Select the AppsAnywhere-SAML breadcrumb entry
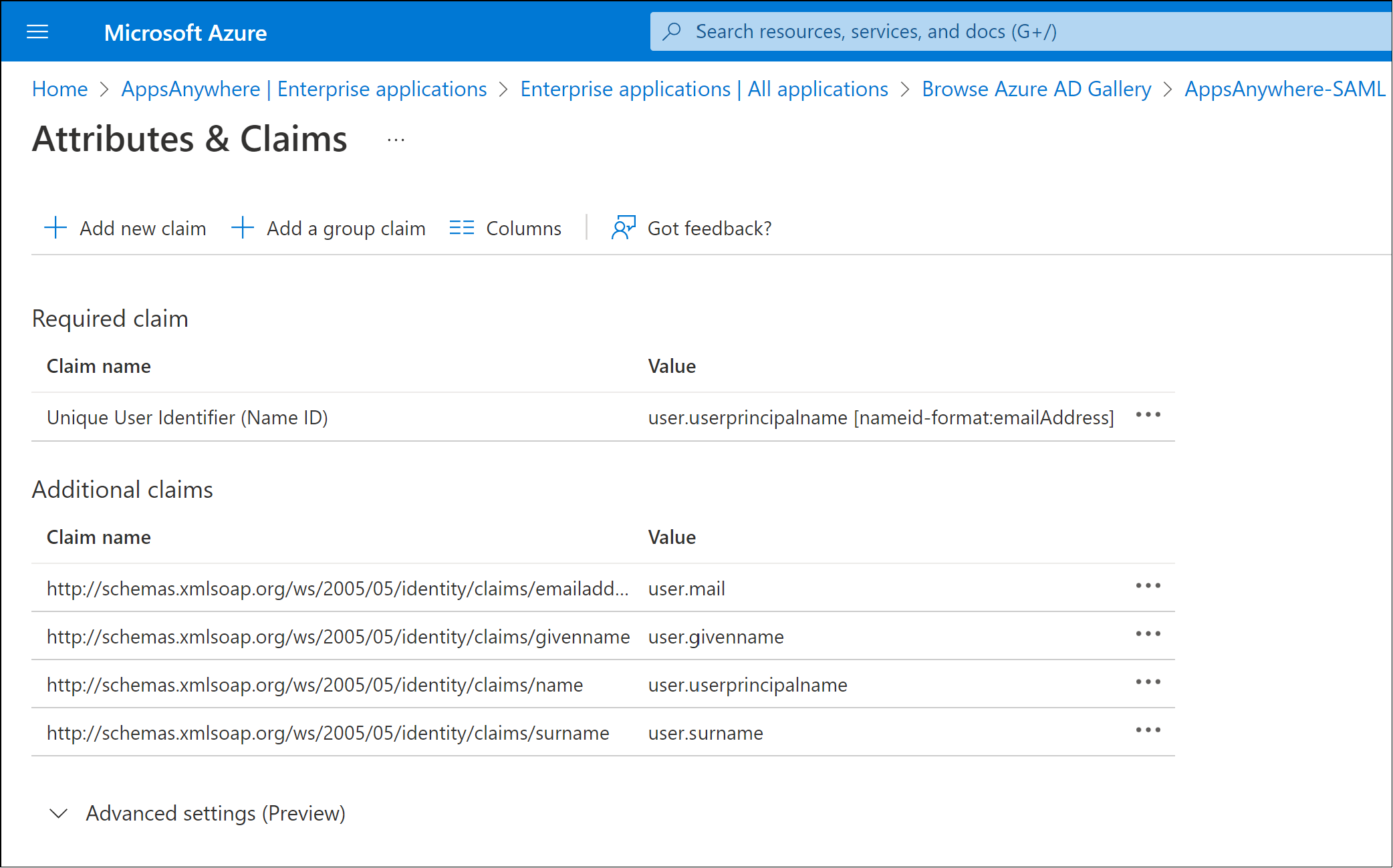Viewport: 1393px width, 868px height. click(x=1285, y=89)
